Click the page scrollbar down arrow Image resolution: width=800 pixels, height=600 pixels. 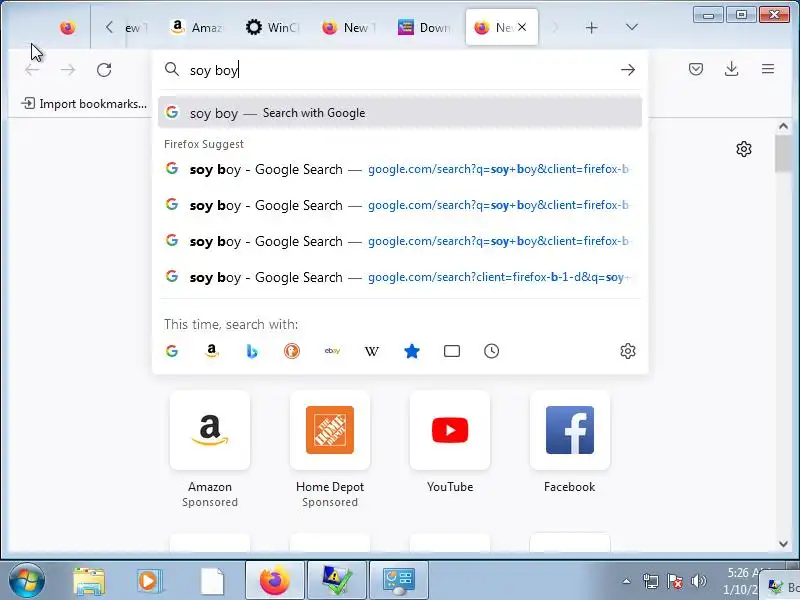click(x=784, y=544)
